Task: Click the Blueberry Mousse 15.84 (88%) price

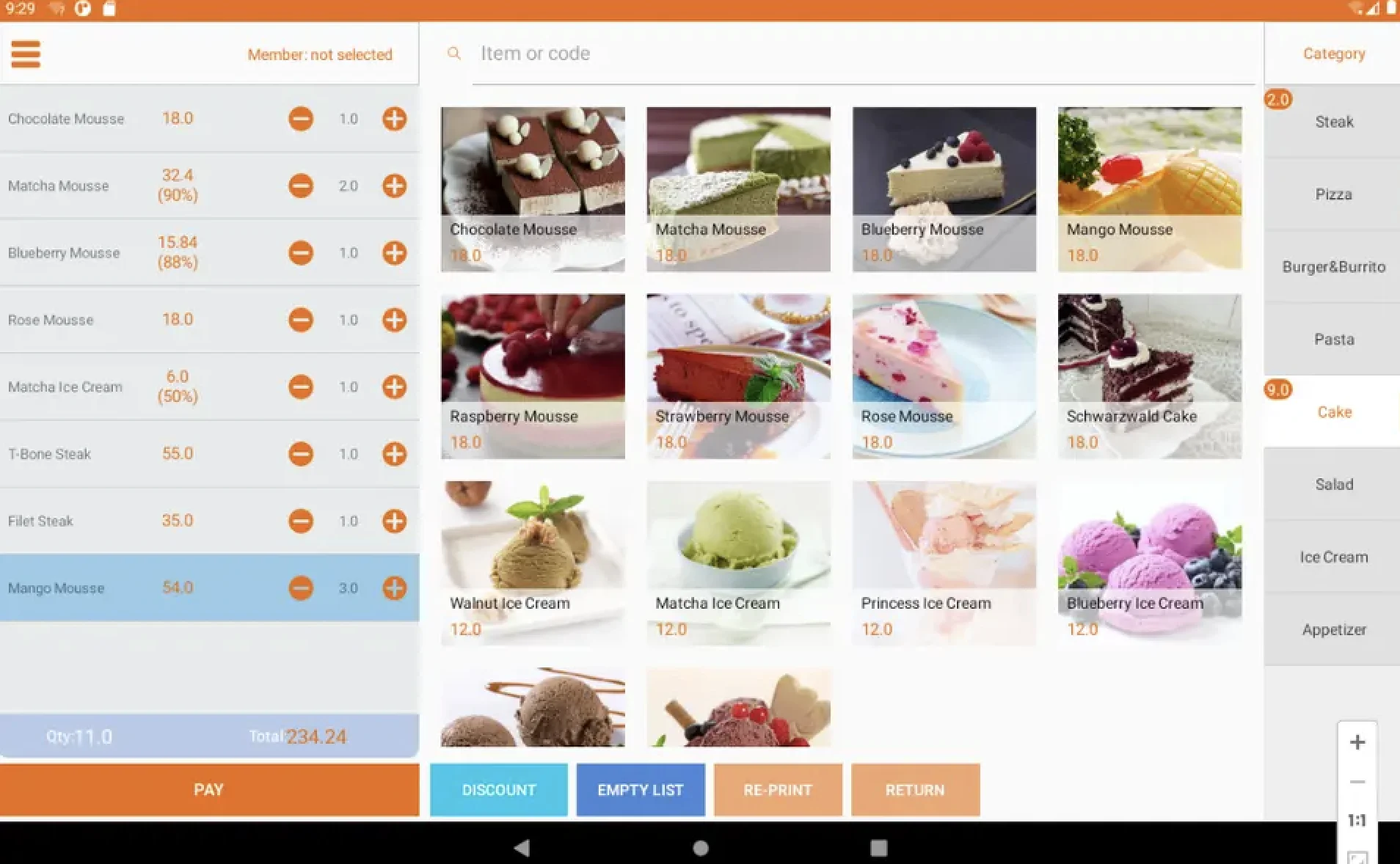Action: pyautogui.click(x=178, y=252)
